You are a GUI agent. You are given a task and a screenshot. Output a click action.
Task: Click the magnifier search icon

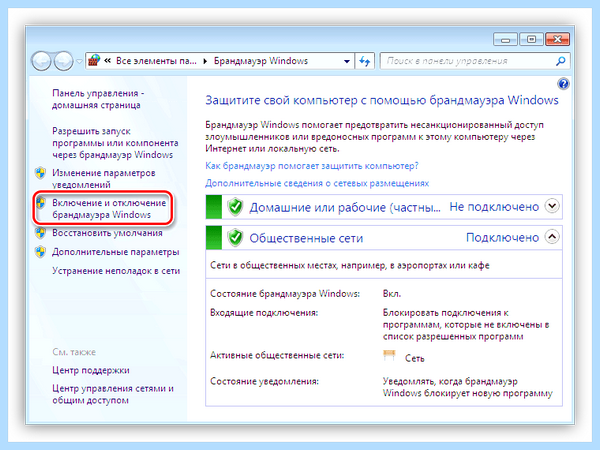click(x=561, y=61)
